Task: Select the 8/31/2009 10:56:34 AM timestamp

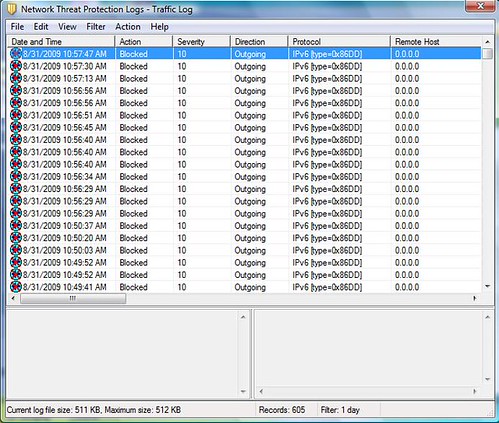Action: coord(65,177)
